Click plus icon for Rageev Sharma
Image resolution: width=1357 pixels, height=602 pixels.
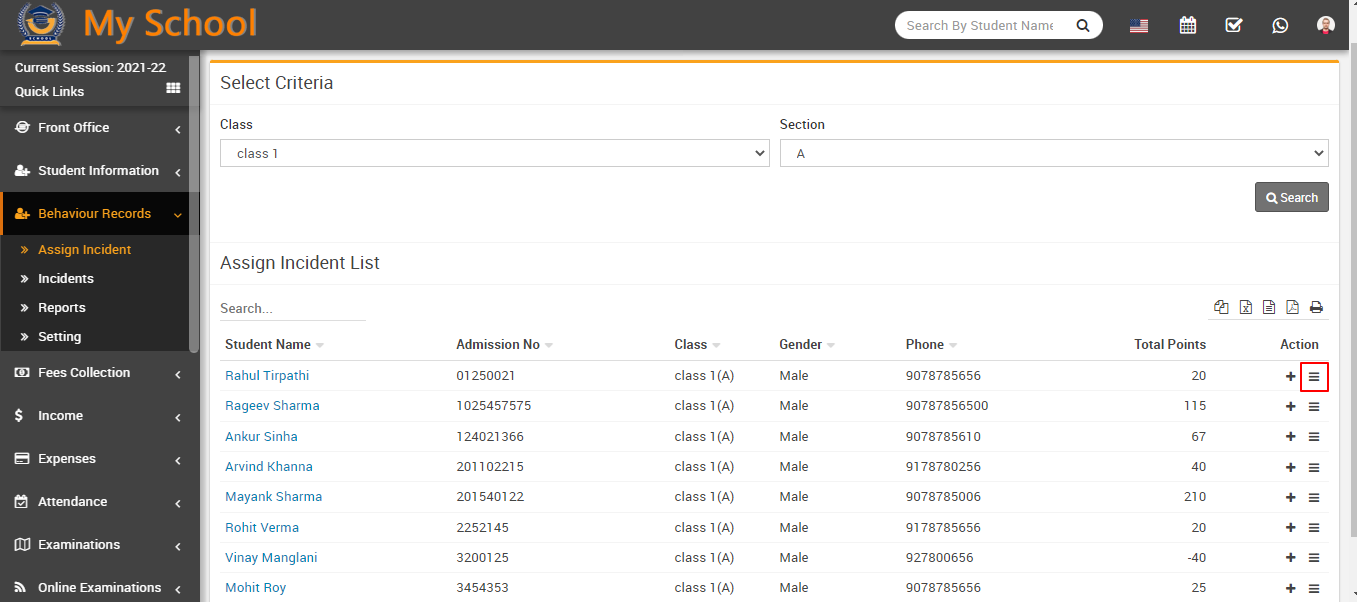click(x=1290, y=407)
